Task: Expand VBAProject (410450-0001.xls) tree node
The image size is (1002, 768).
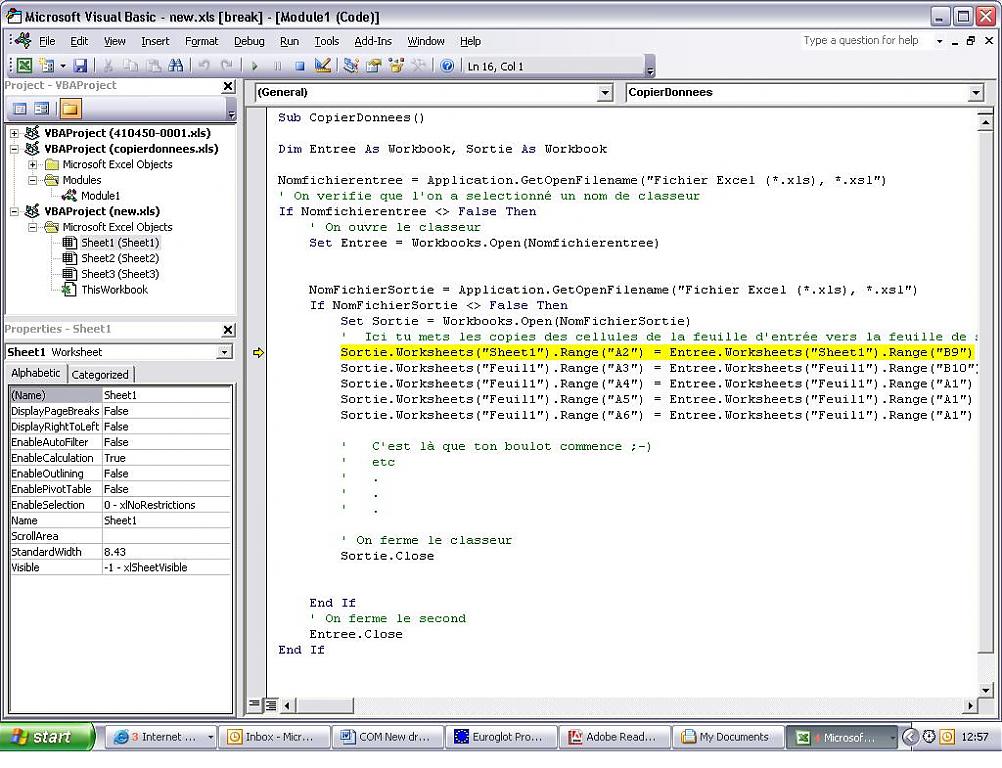Action: click(16, 133)
